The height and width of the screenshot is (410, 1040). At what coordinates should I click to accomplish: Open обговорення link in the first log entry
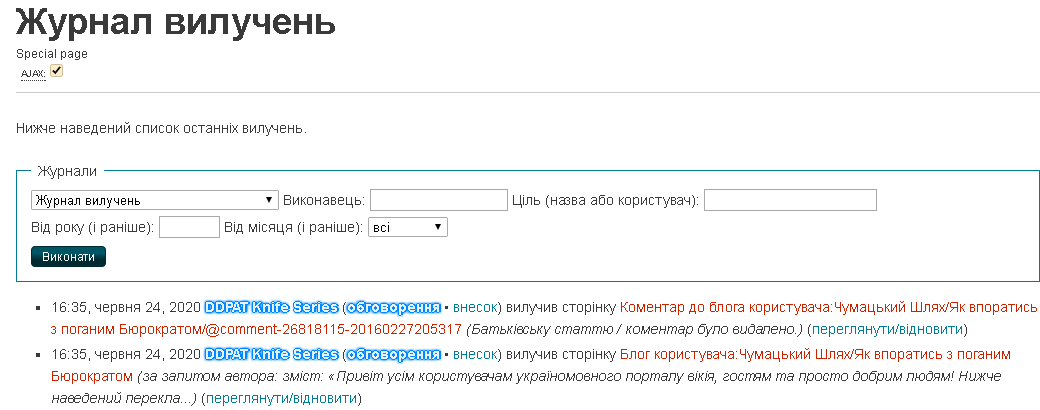(393, 304)
